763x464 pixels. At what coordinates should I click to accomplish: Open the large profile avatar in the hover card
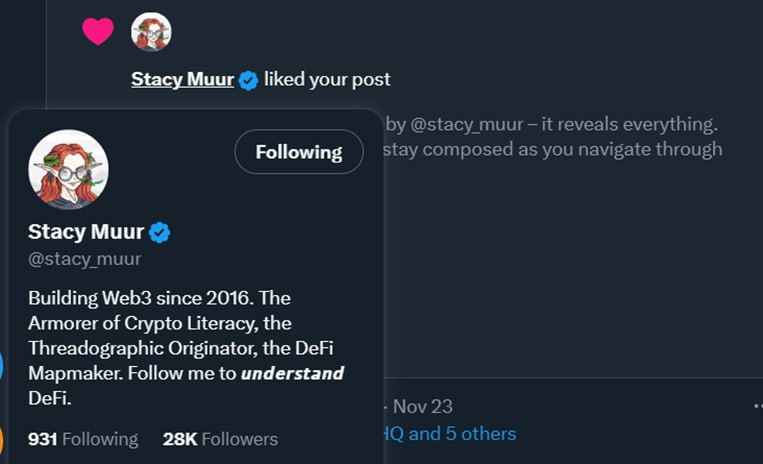[68, 169]
